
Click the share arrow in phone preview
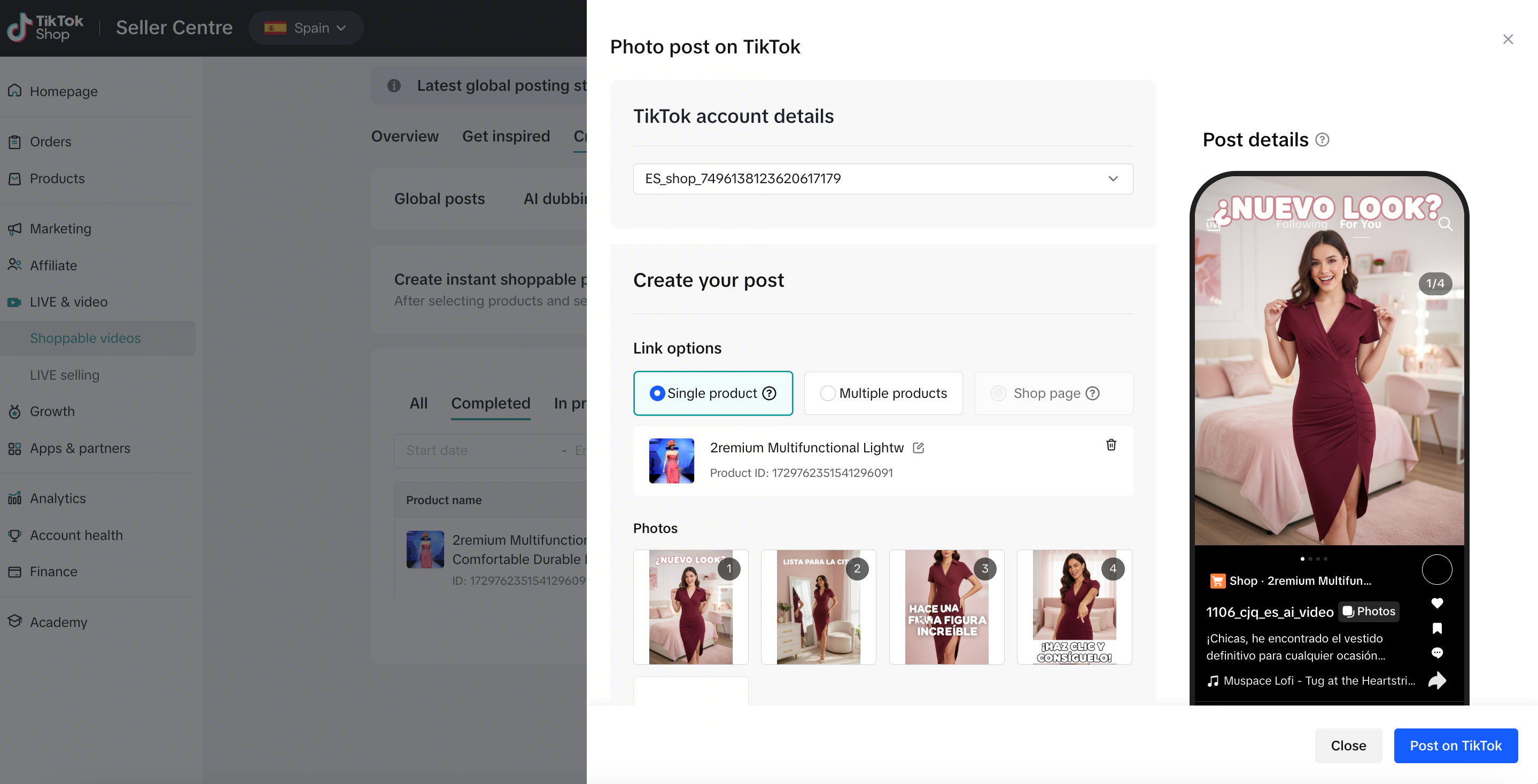pyautogui.click(x=1436, y=680)
